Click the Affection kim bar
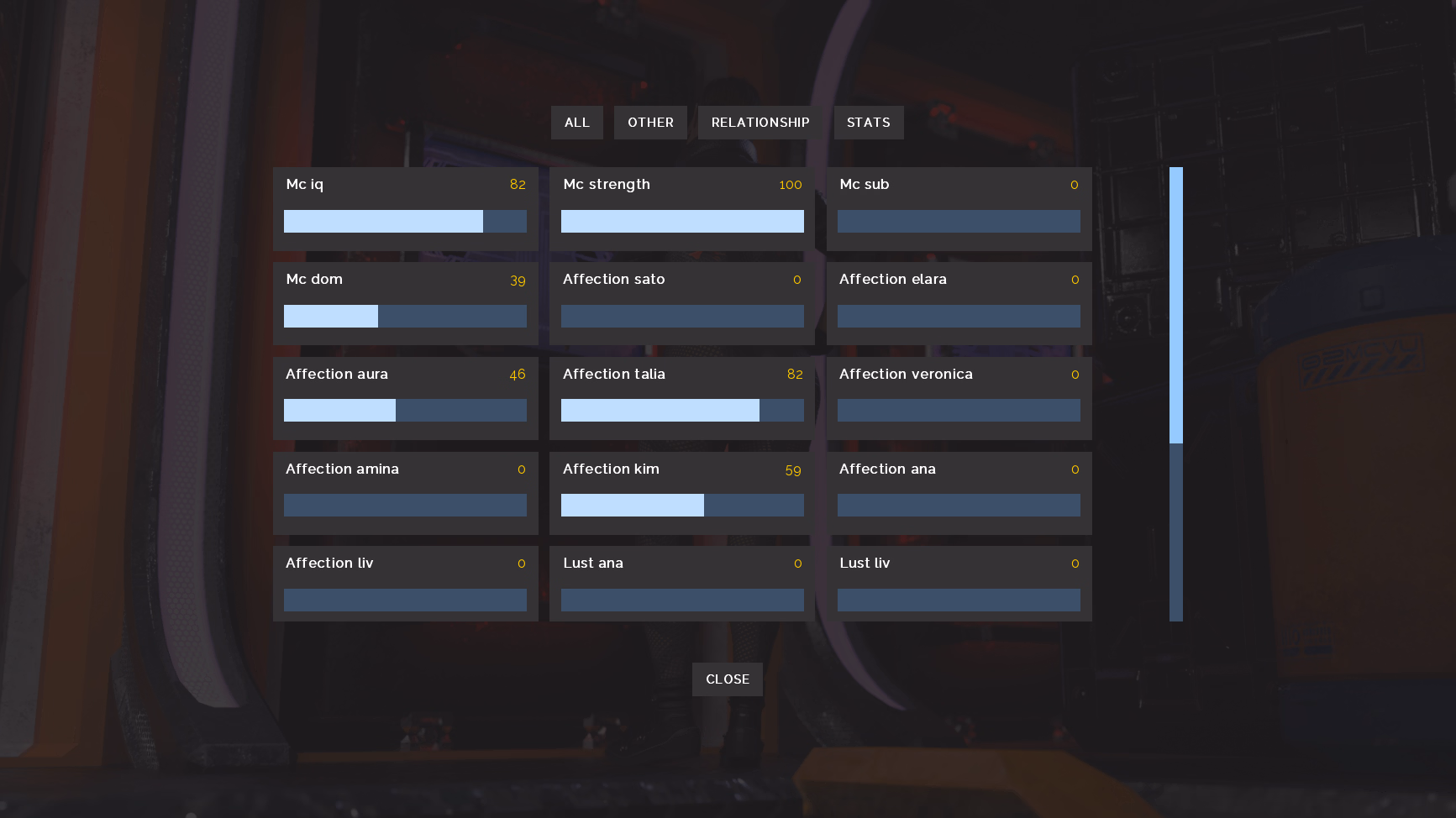This screenshot has width=1456, height=818. coord(681,506)
